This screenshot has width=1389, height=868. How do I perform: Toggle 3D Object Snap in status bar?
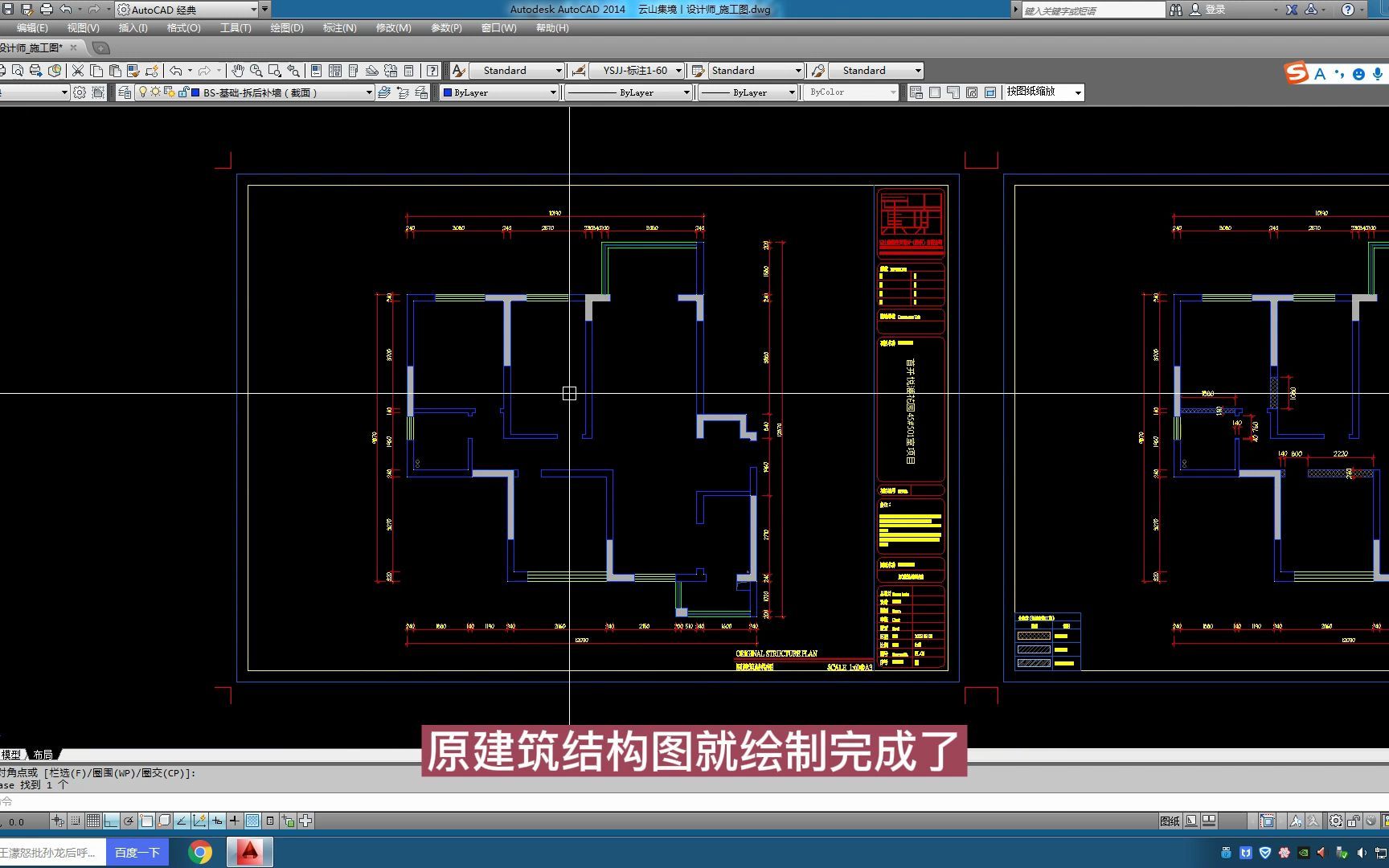pyautogui.click(x=164, y=821)
